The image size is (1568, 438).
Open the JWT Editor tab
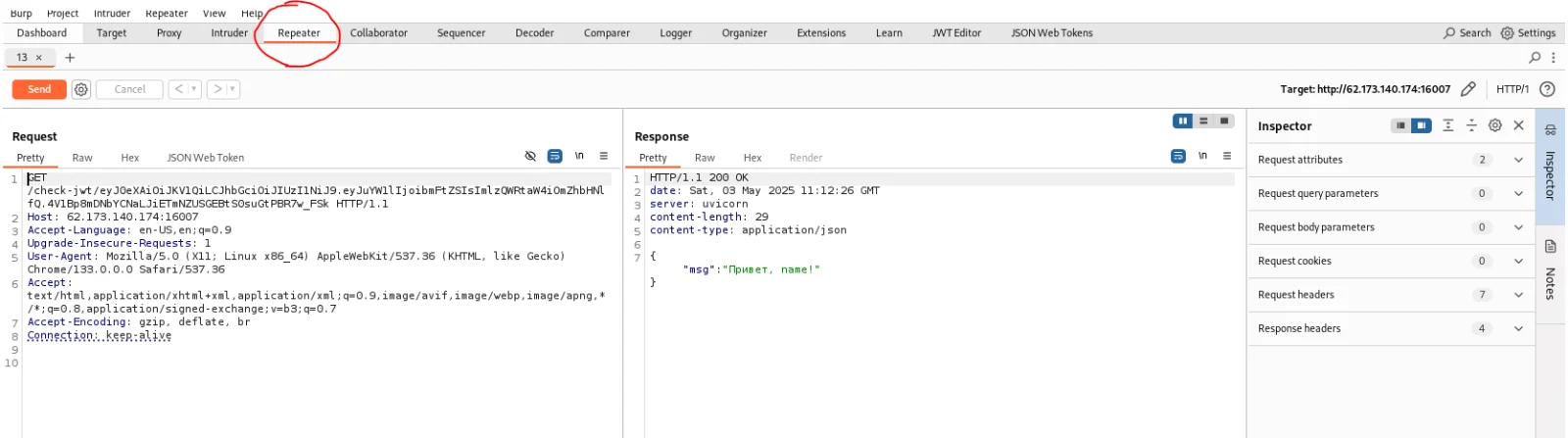[x=956, y=33]
